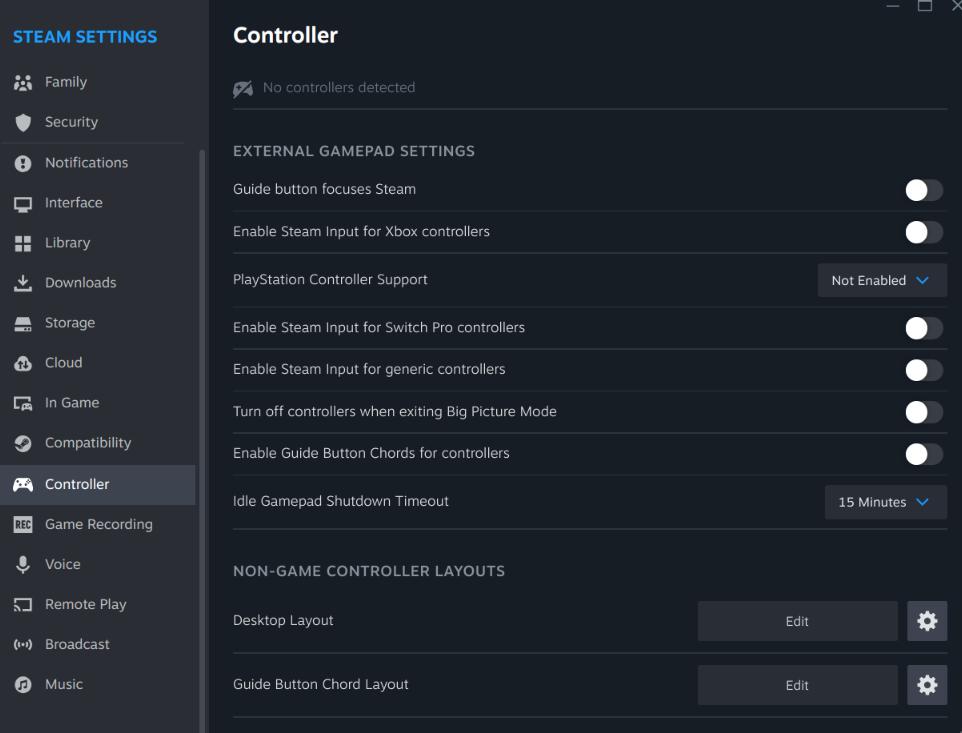
Task: Click the Voice microphone icon
Action: pyautogui.click(x=23, y=564)
